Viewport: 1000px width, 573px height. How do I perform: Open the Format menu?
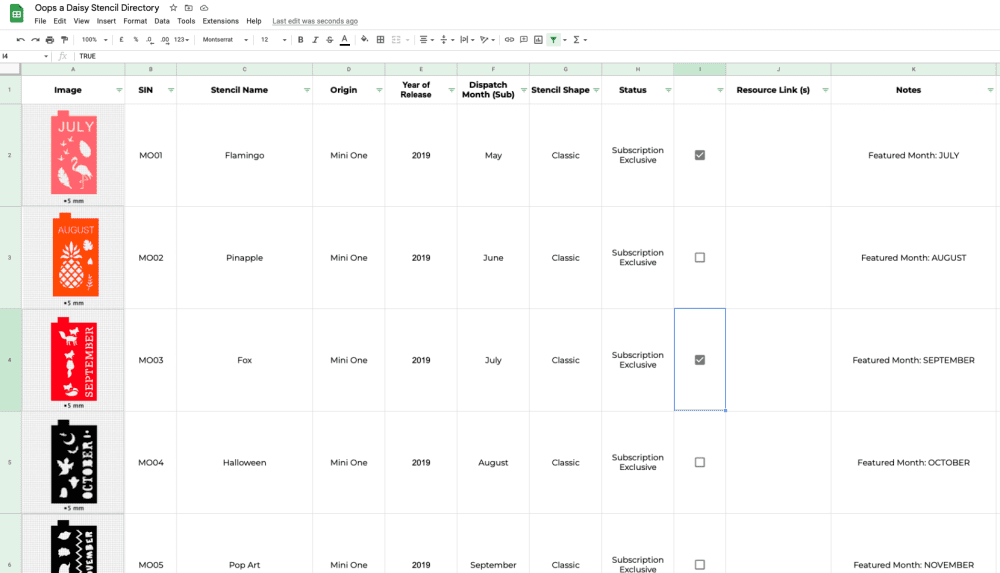tap(135, 21)
